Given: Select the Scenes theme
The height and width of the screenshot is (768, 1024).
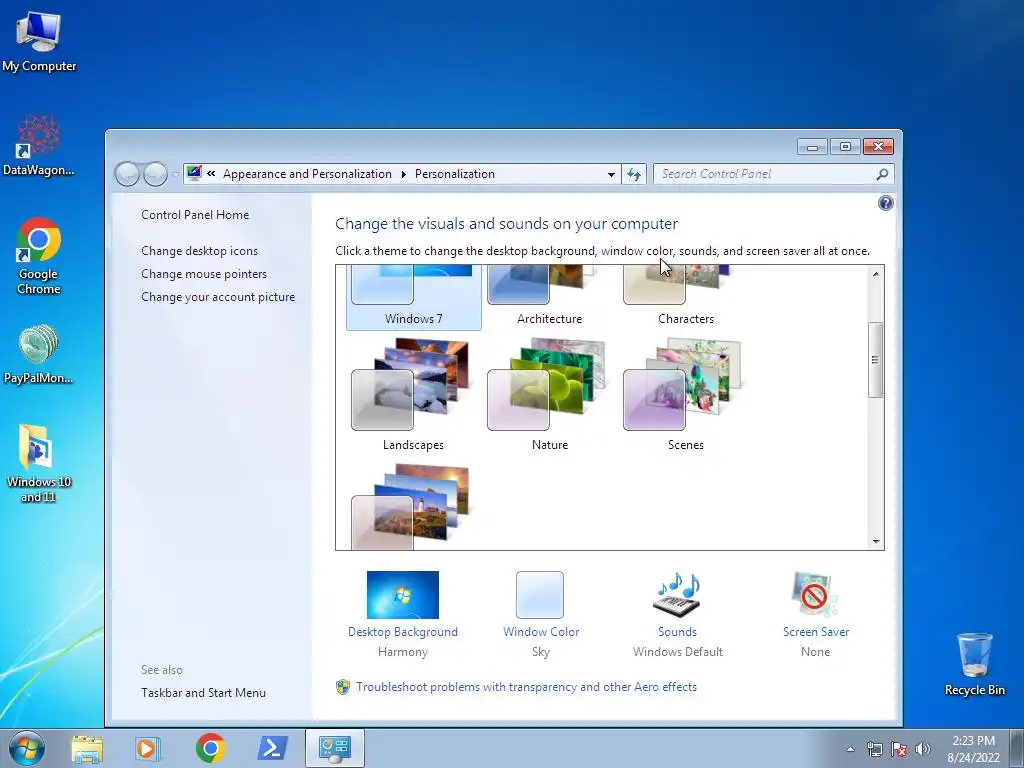Looking at the screenshot, I should (x=686, y=394).
